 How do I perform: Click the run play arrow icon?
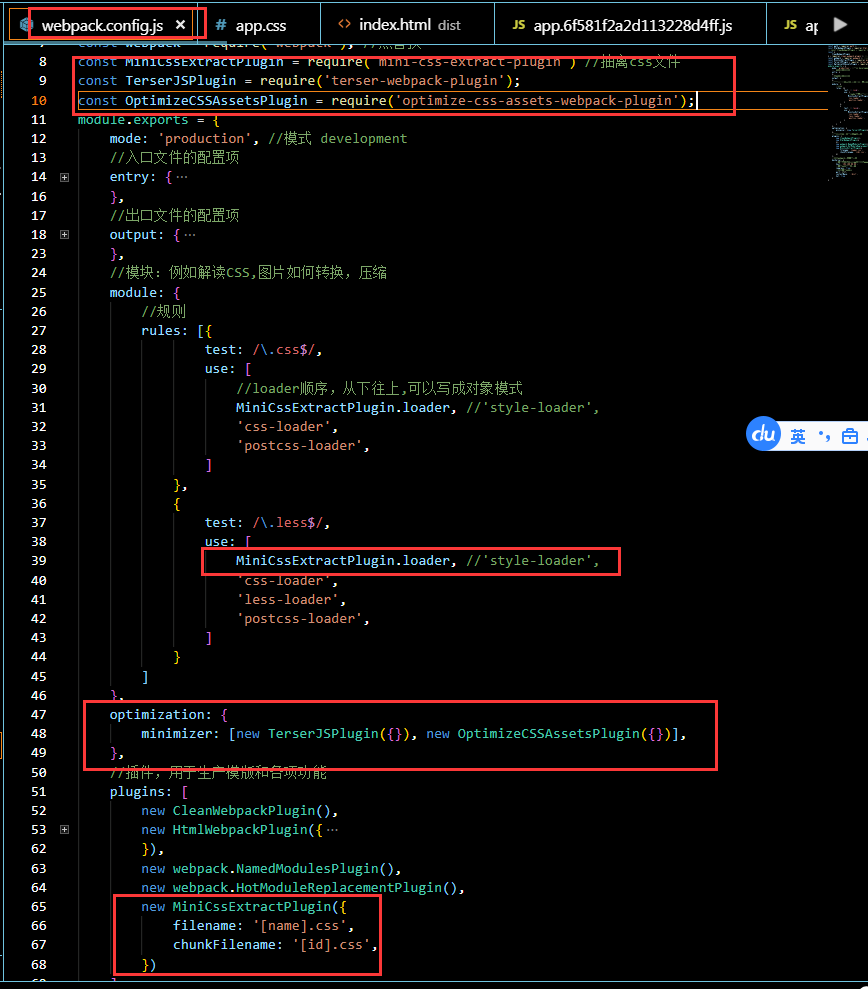click(840, 25)
